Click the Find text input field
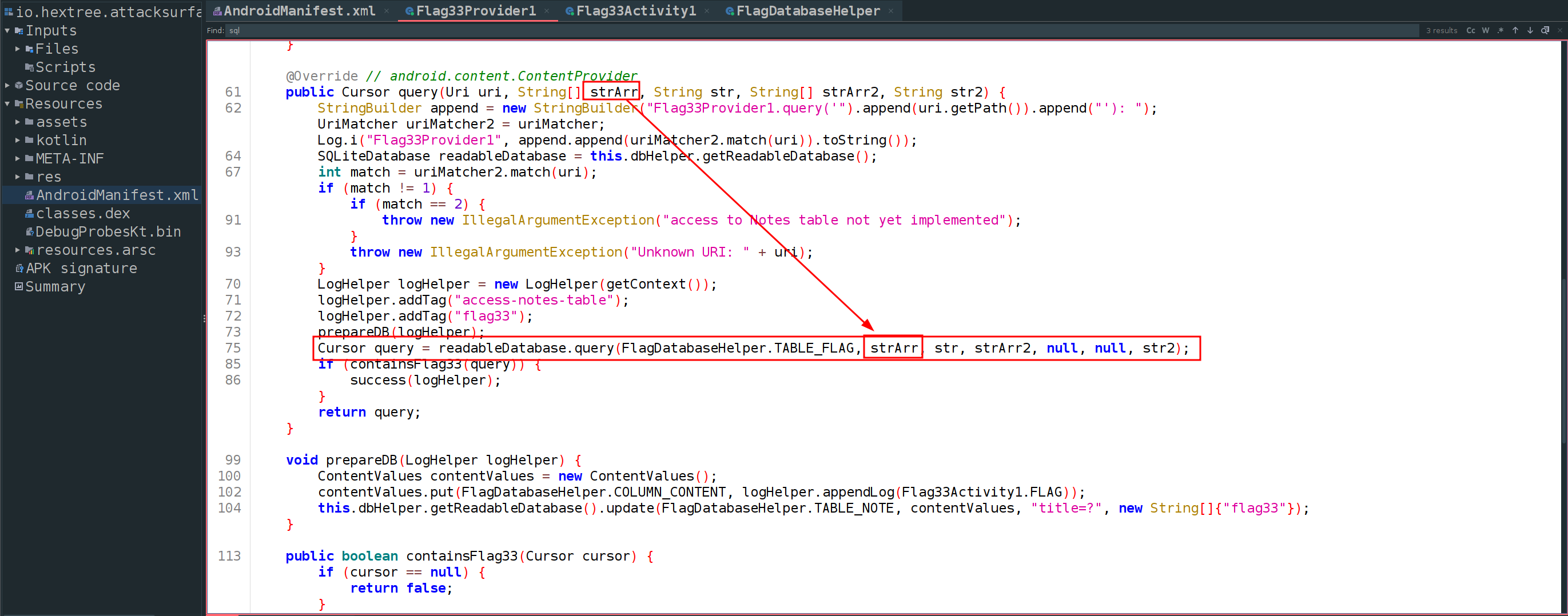 pos(822,30)
